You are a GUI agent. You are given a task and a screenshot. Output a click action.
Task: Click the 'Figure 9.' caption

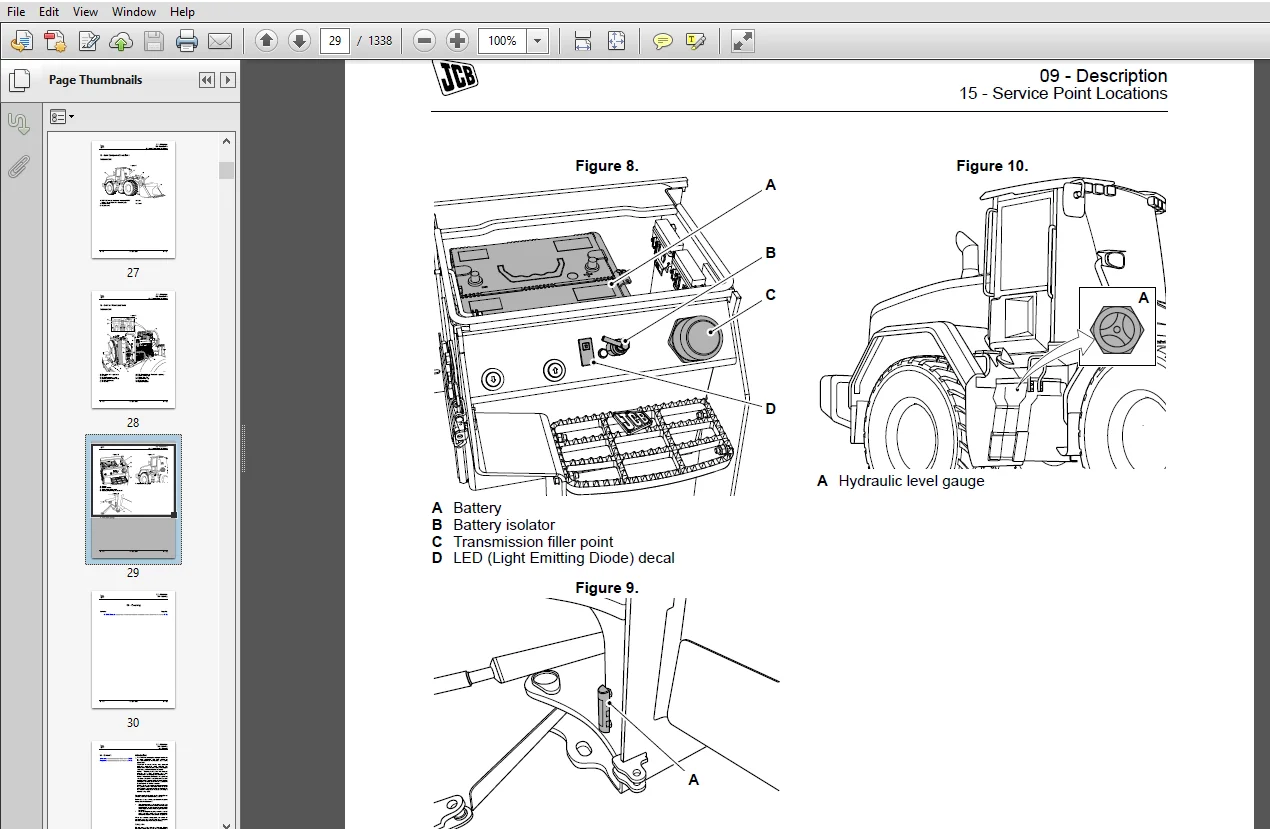tap(607, 588)
